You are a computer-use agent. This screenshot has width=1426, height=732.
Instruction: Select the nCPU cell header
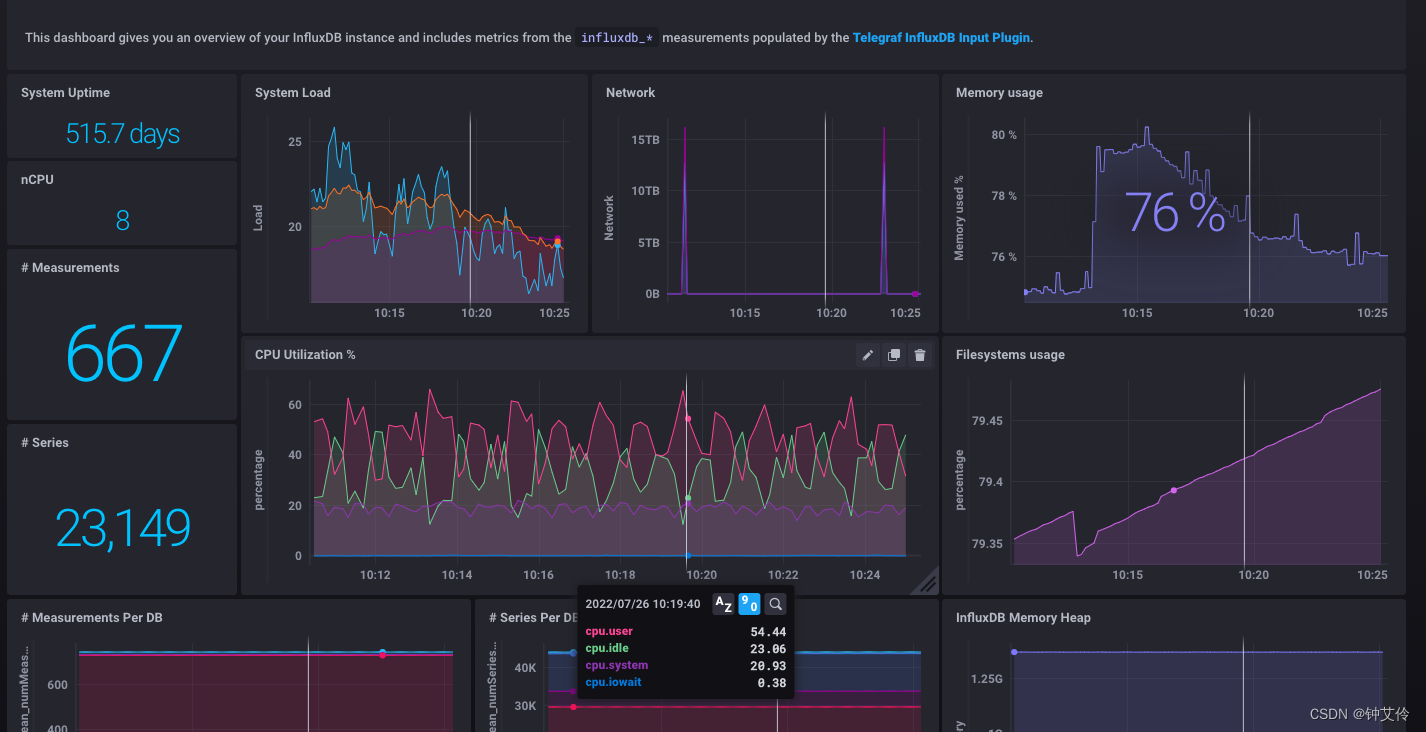coord(37,180)
